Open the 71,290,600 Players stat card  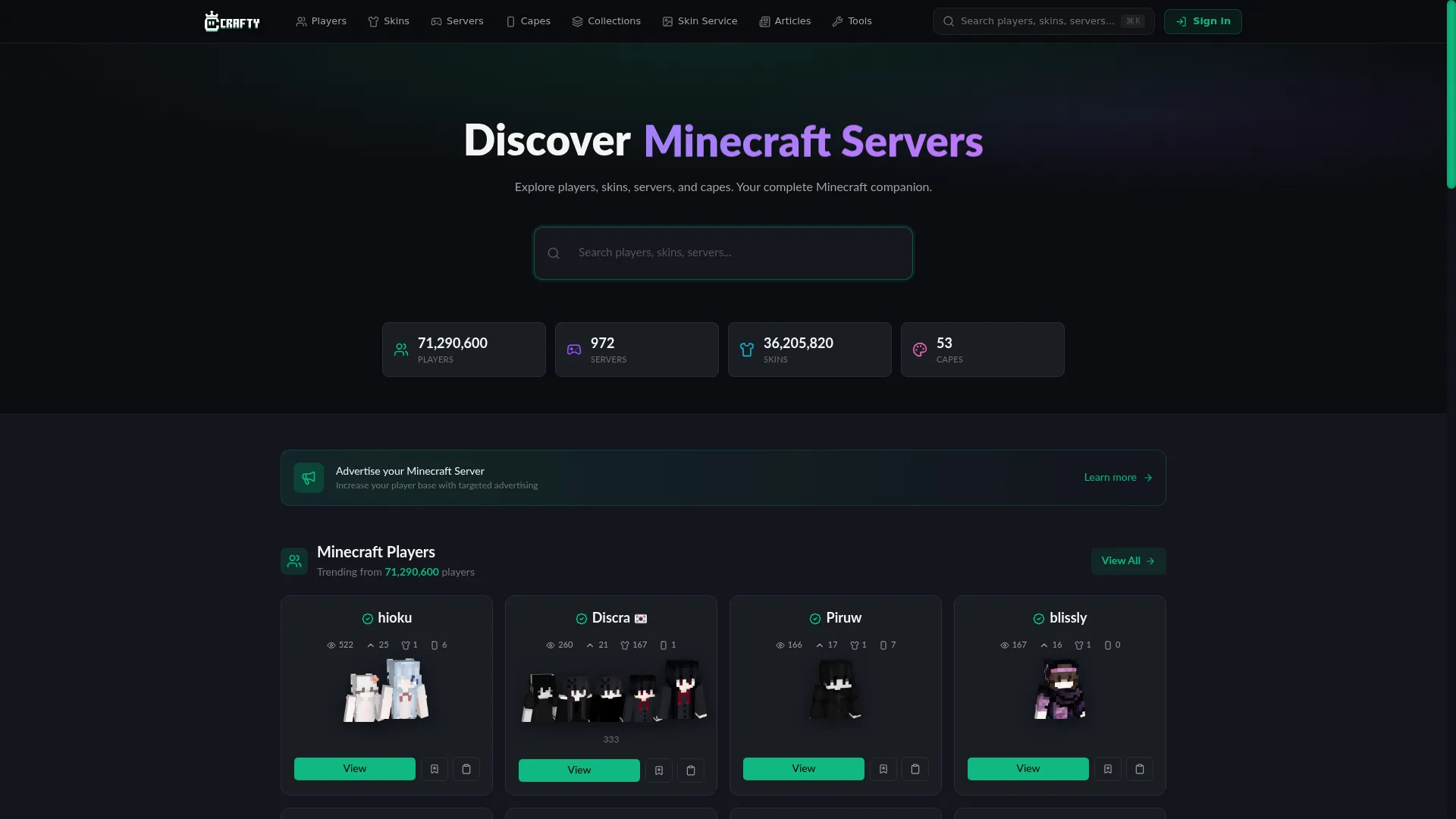464,350
